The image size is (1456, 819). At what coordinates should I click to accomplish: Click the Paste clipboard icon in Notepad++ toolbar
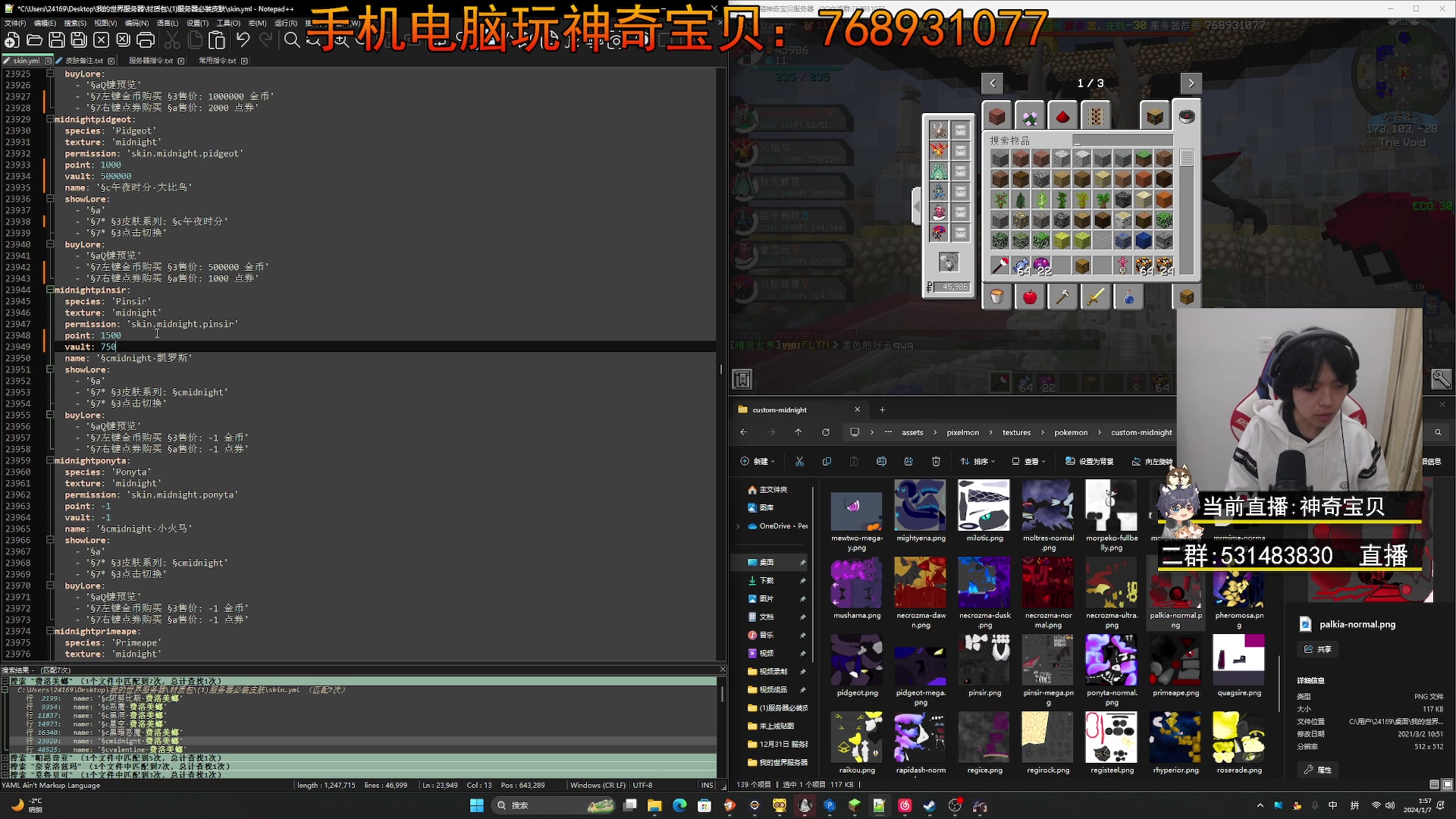tap(217, 40)
